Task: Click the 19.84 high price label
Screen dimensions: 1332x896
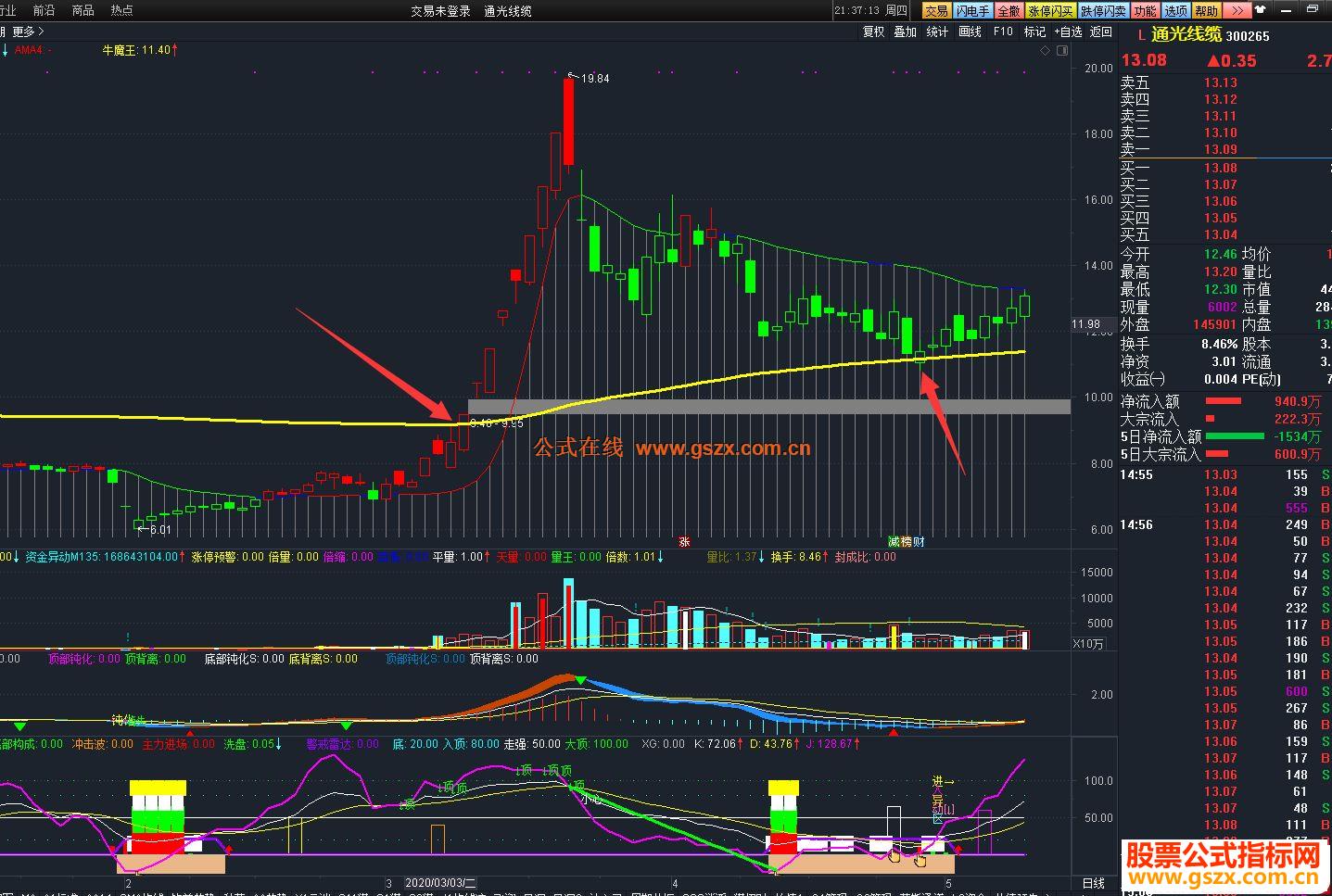Action: [595, 79]
